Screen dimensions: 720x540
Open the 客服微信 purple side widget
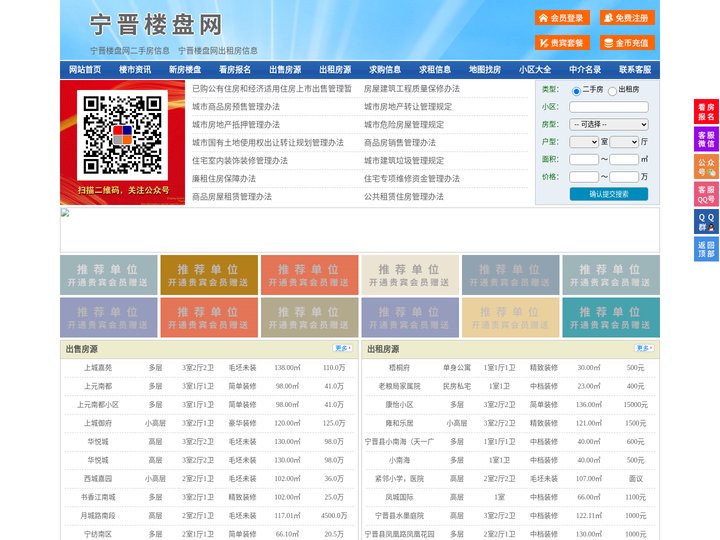(706, 139)
